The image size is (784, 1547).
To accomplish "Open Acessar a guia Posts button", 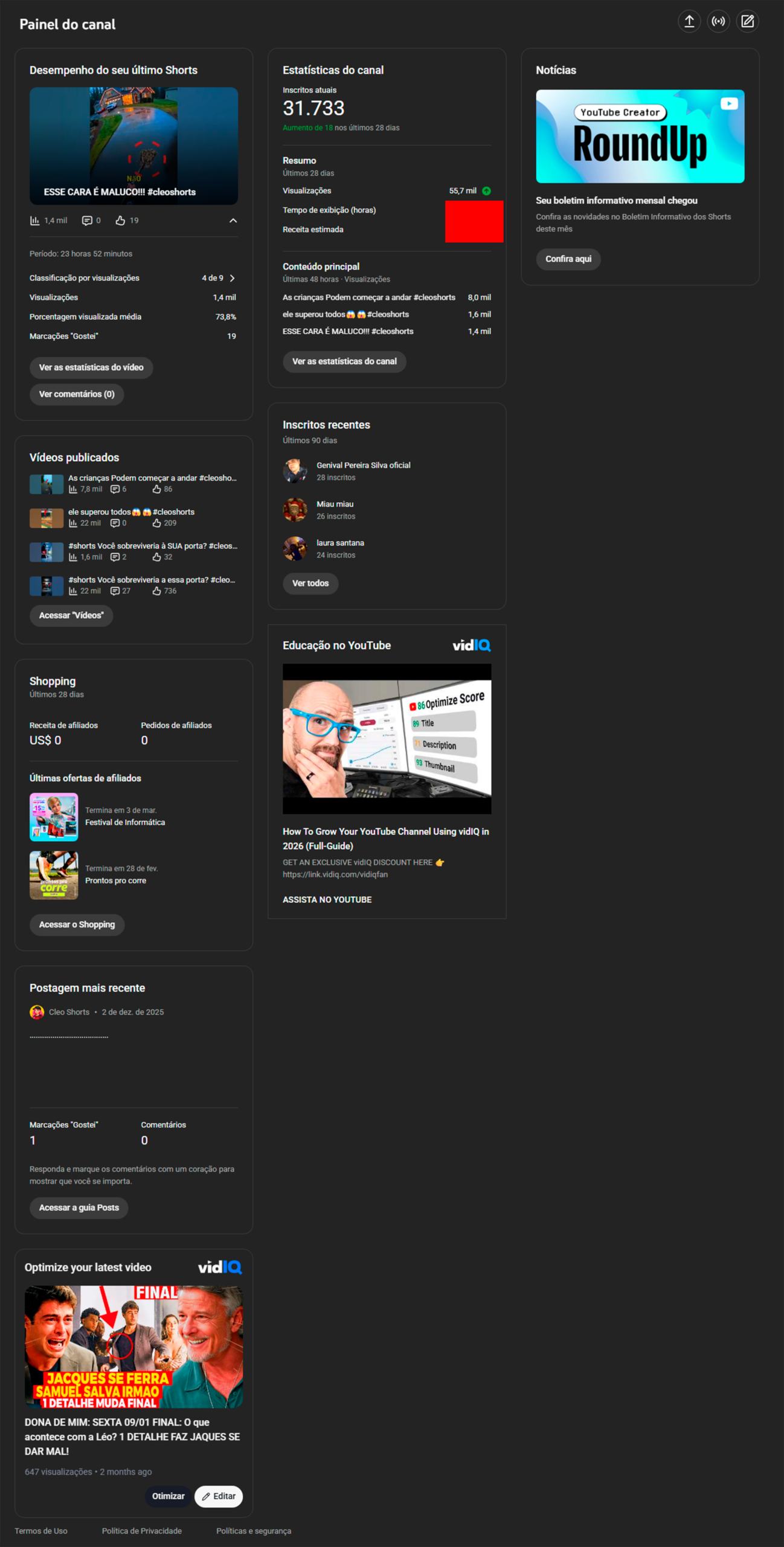I will [79, 1207].
